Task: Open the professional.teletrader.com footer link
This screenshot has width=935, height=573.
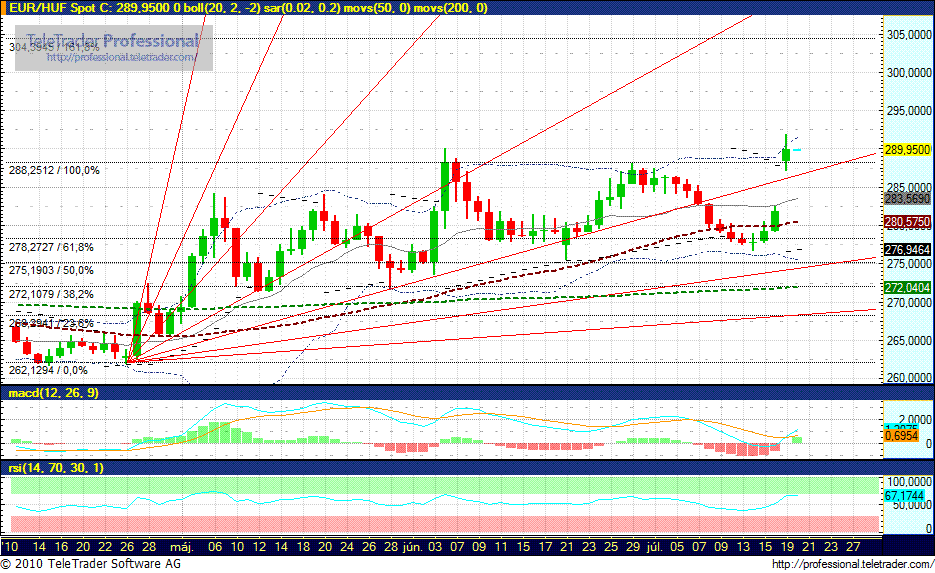Action: pos(853,564)
